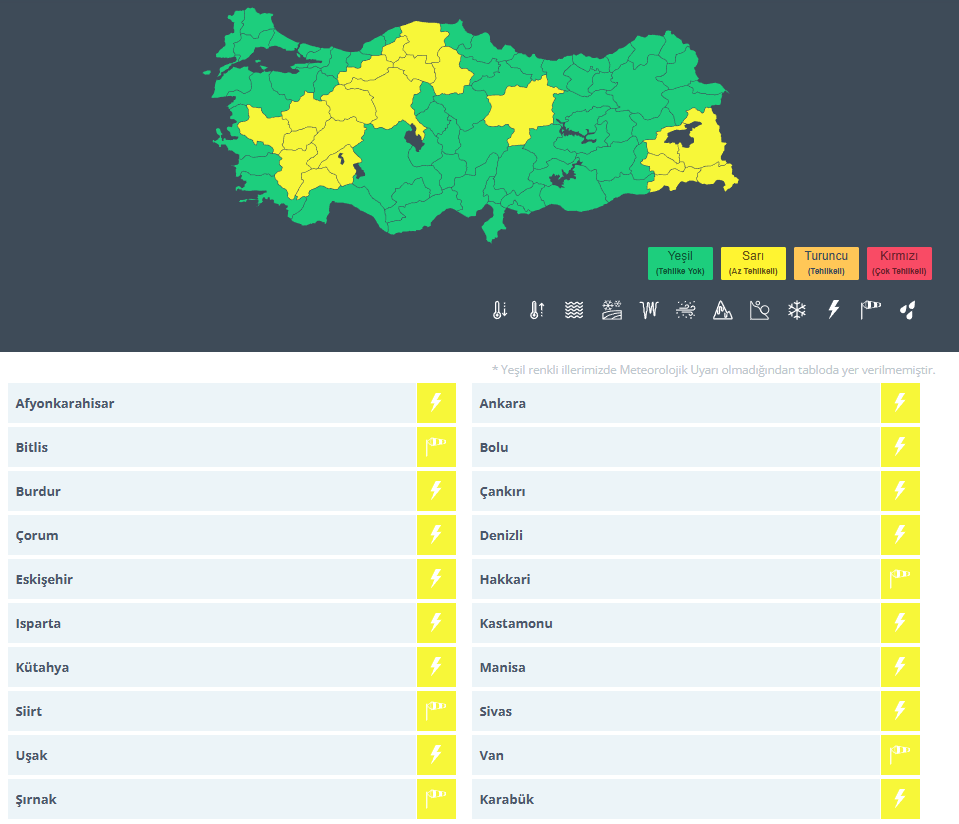Select the Sivas province name in the table

(x=496, y=711)
